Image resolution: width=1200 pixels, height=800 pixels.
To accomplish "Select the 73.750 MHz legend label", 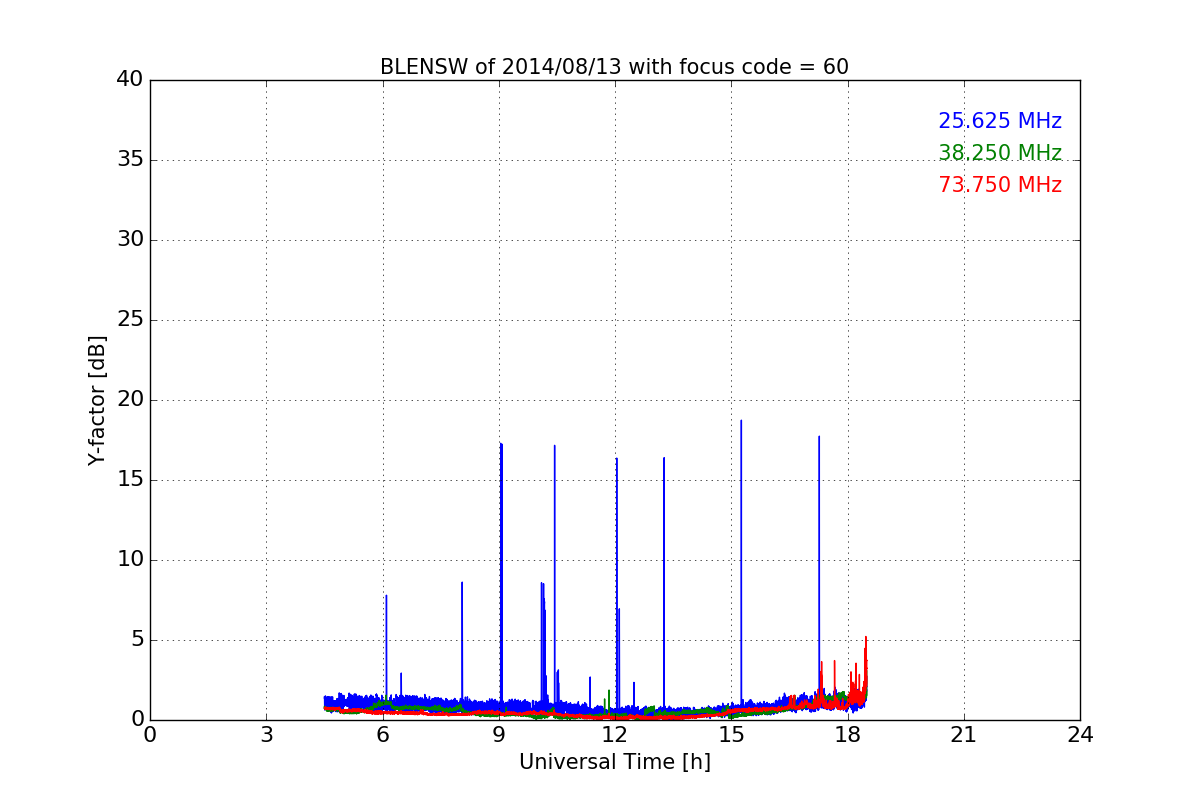I will pyautogui.click(x=1000, y=185).
